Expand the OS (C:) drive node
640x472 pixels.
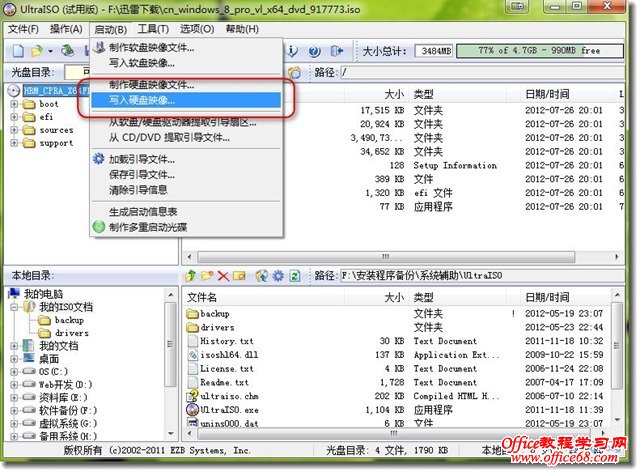pos(14,372)
